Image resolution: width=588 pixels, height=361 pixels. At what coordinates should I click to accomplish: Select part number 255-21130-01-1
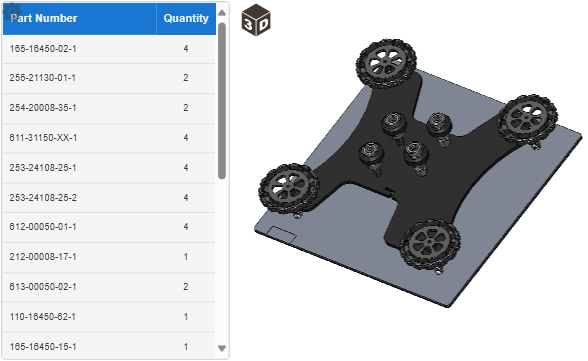click(43, 78)
